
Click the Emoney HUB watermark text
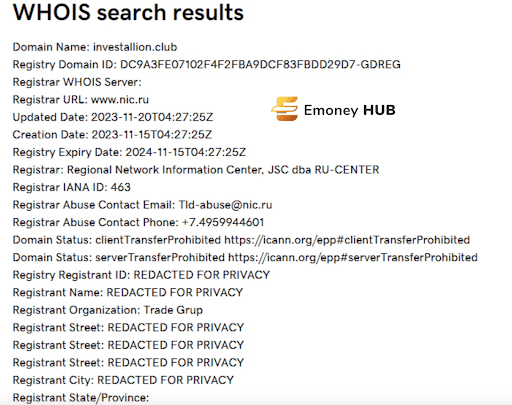350,110
